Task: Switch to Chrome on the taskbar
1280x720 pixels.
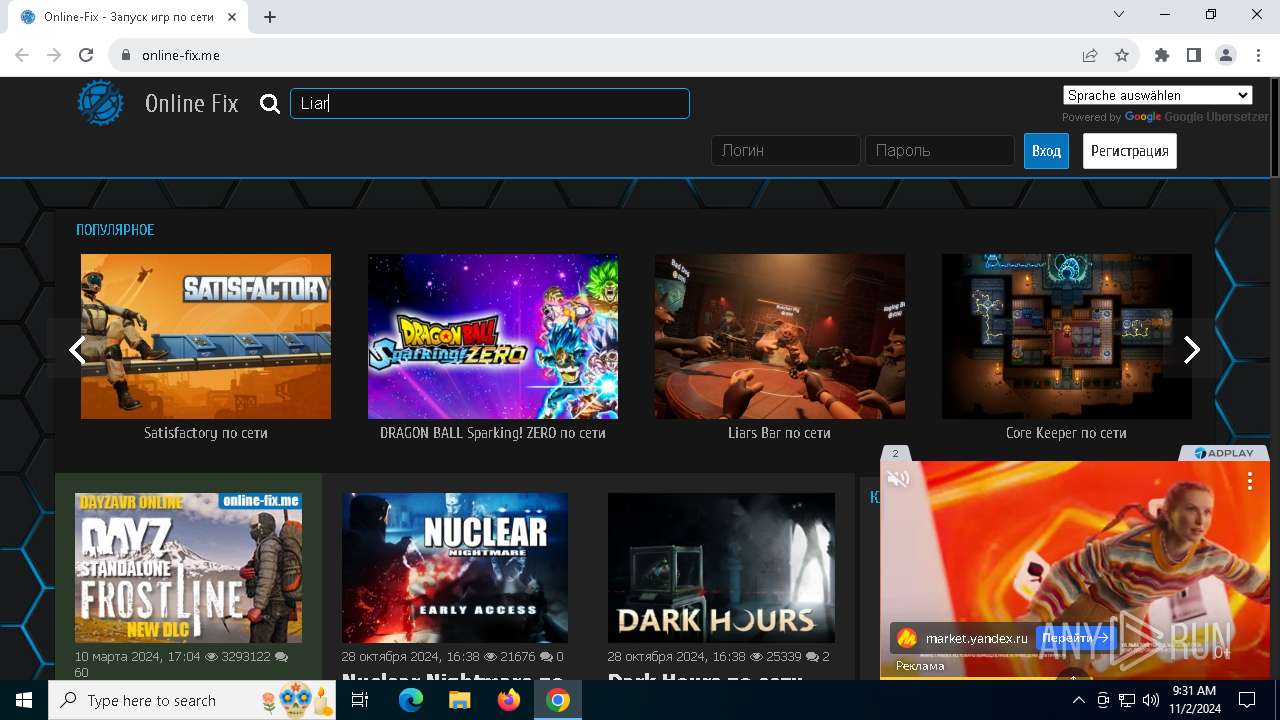Action: tap(558, 700)
